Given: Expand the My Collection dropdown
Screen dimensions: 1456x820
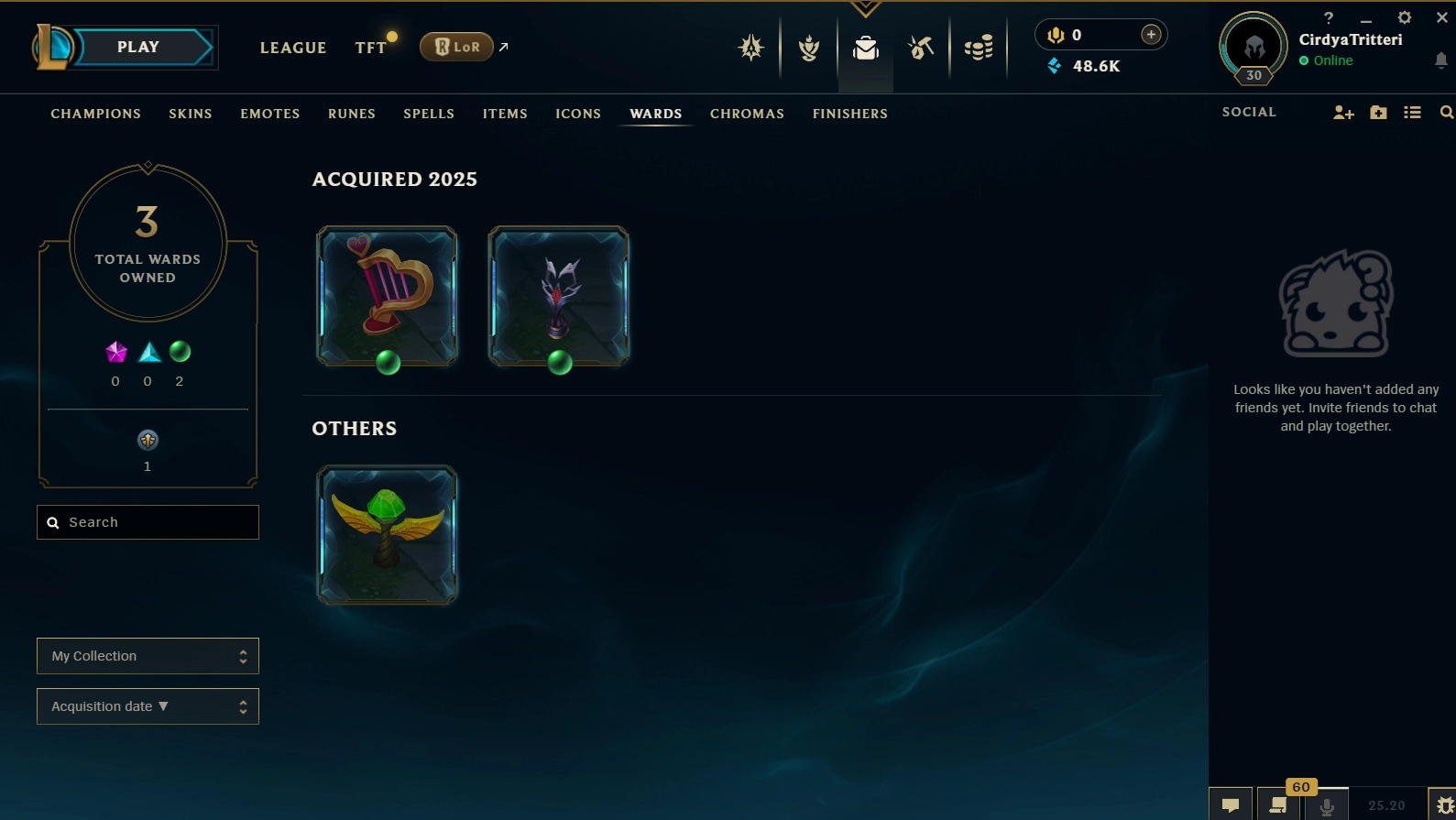Looking at the screenshot, I should click(148, 656).
